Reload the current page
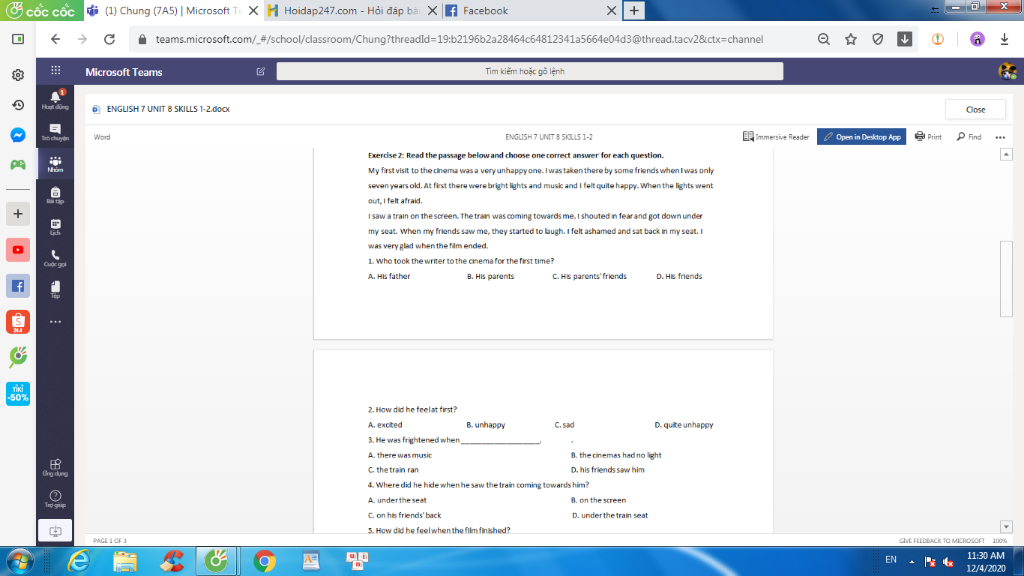This screenshot has height=576, width=1024. [x=109, y=39]
